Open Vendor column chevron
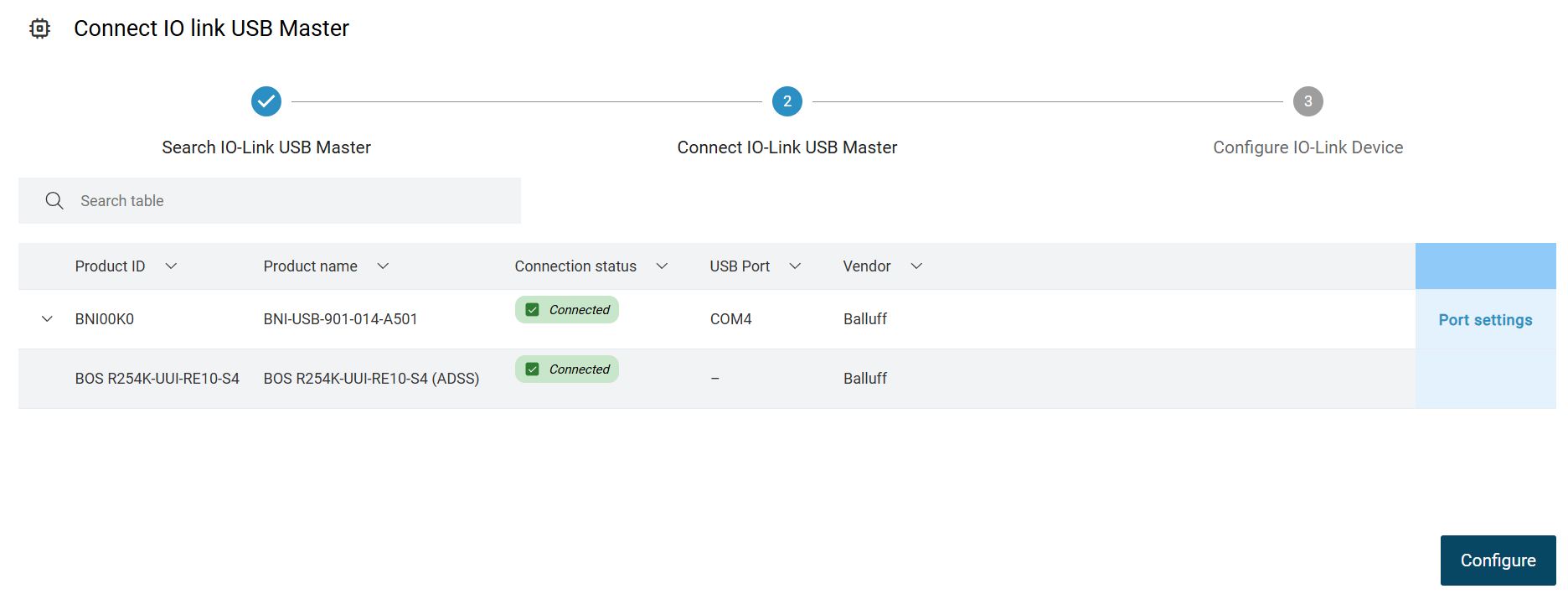This screenshot has width=1568, height=594. [916, 266]
